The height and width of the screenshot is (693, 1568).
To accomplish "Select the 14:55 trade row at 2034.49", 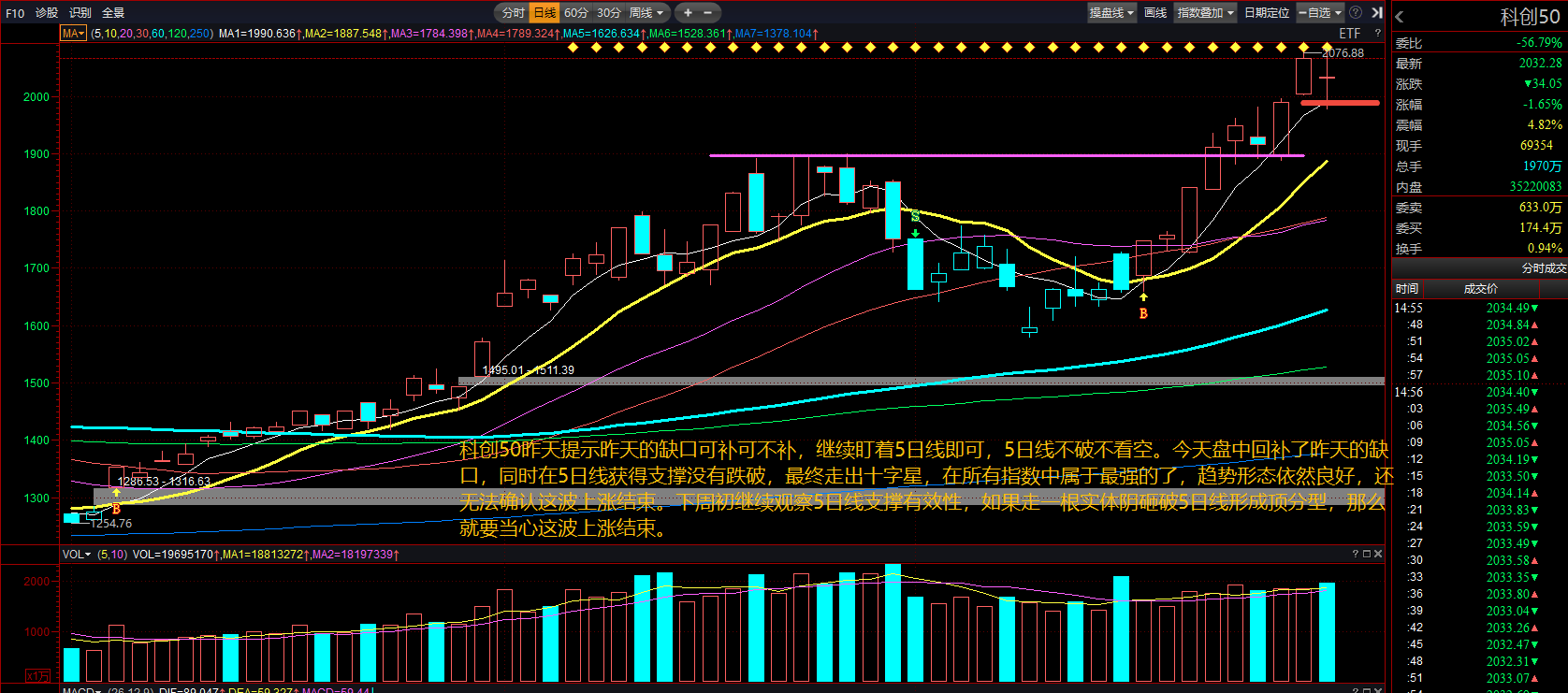I will [1478, 308].
